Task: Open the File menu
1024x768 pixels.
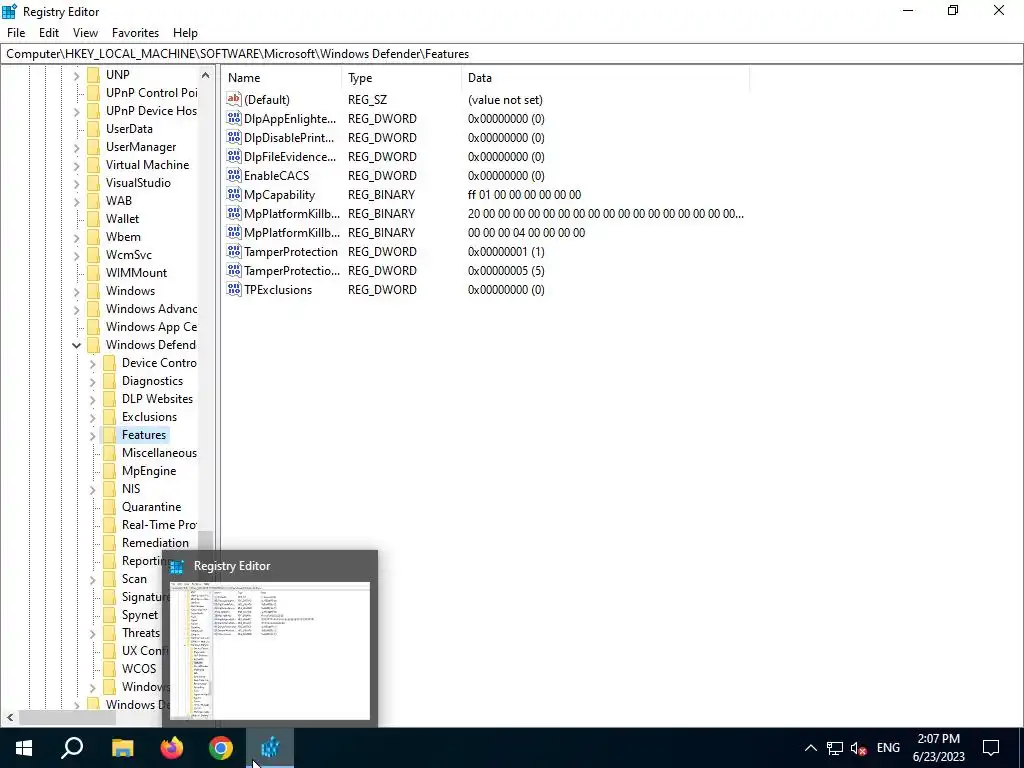Action: [x=16, y=33]
